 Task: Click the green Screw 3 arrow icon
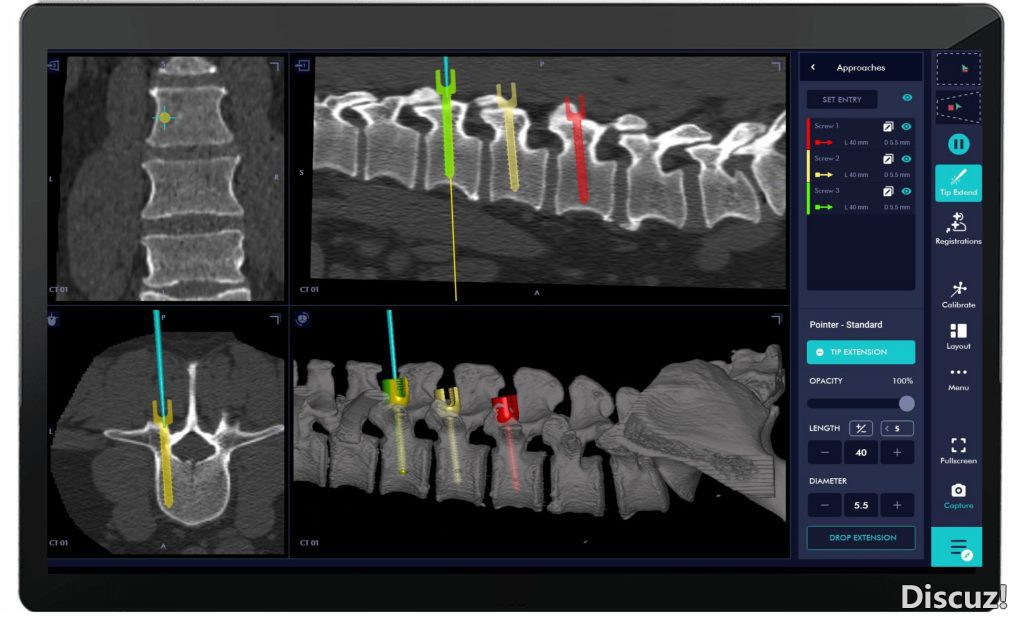point(824,207)
